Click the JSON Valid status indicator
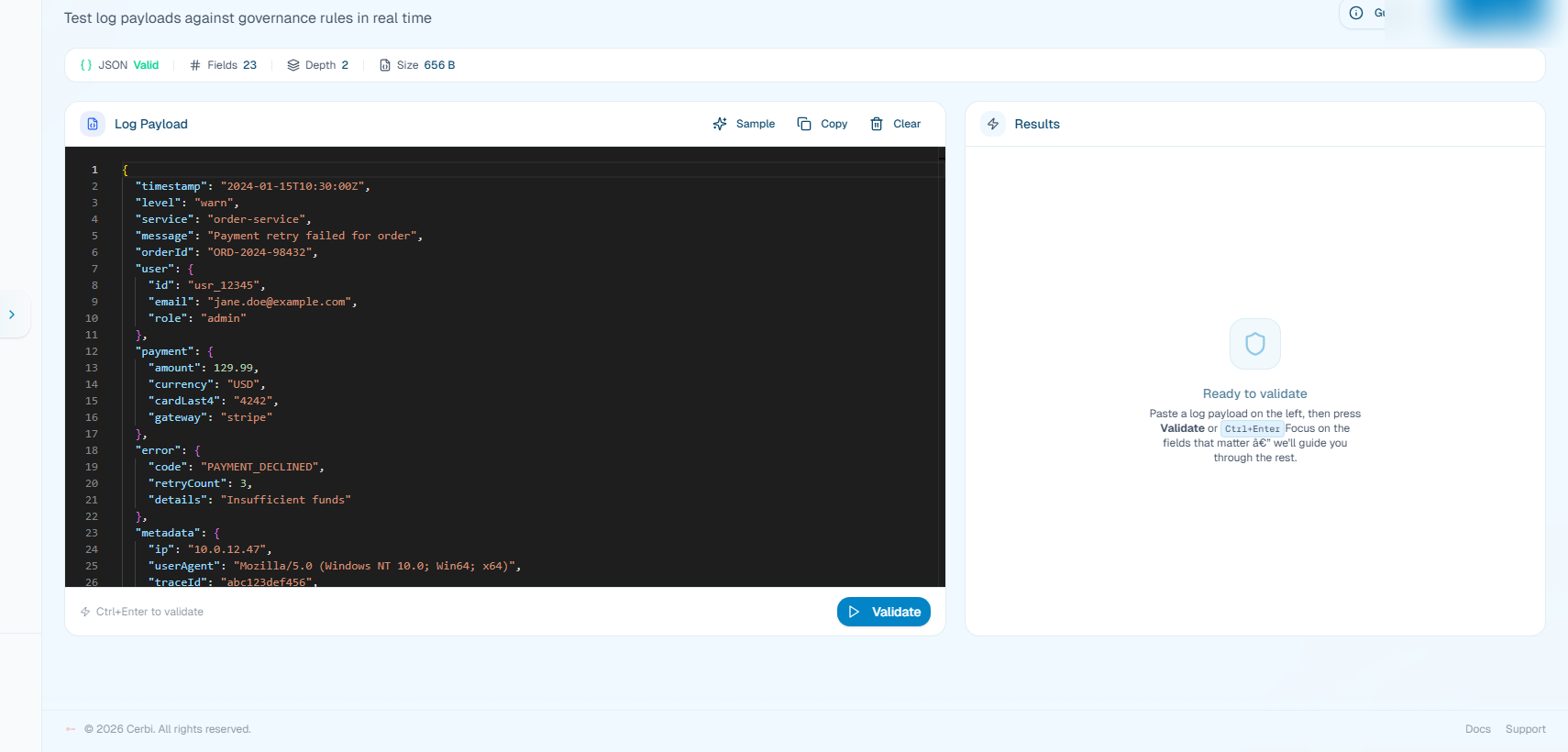 120,65
